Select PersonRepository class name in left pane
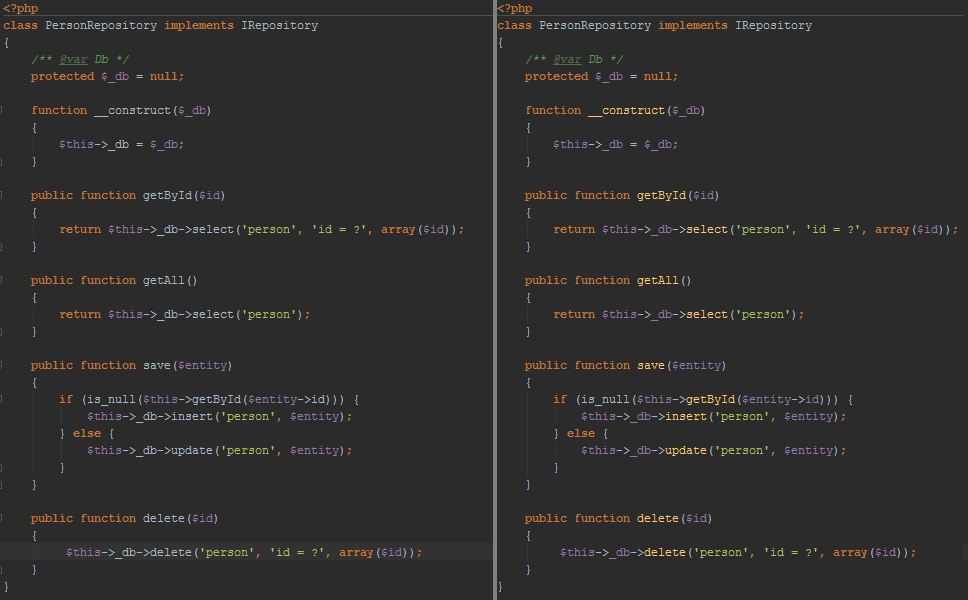The height and width of the screenshot is (600, 968). pos(101,25)
